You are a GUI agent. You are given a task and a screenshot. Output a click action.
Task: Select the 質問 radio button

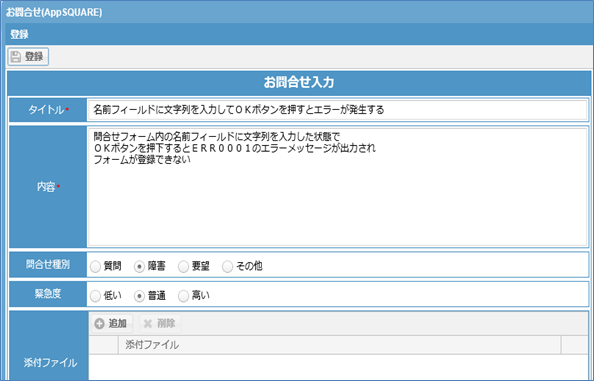pyautogui.click(x=95, y=267)
